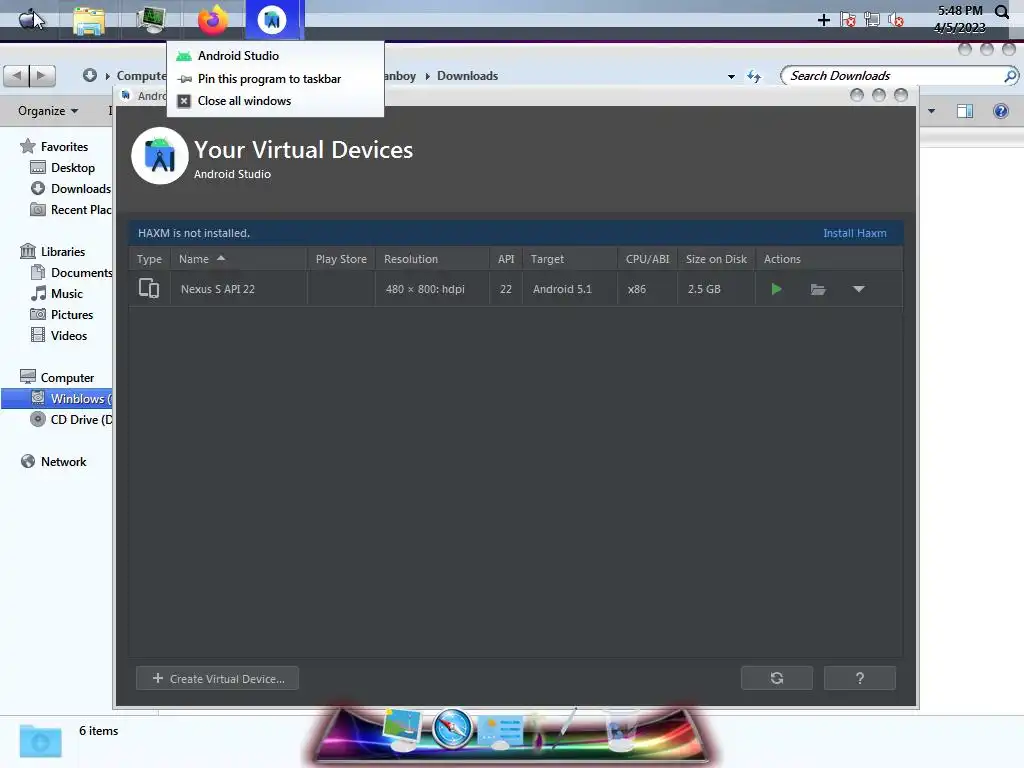Open the view options dropdown in Explorer
The image size is (1024, 768).
click(x=931, y=111)
